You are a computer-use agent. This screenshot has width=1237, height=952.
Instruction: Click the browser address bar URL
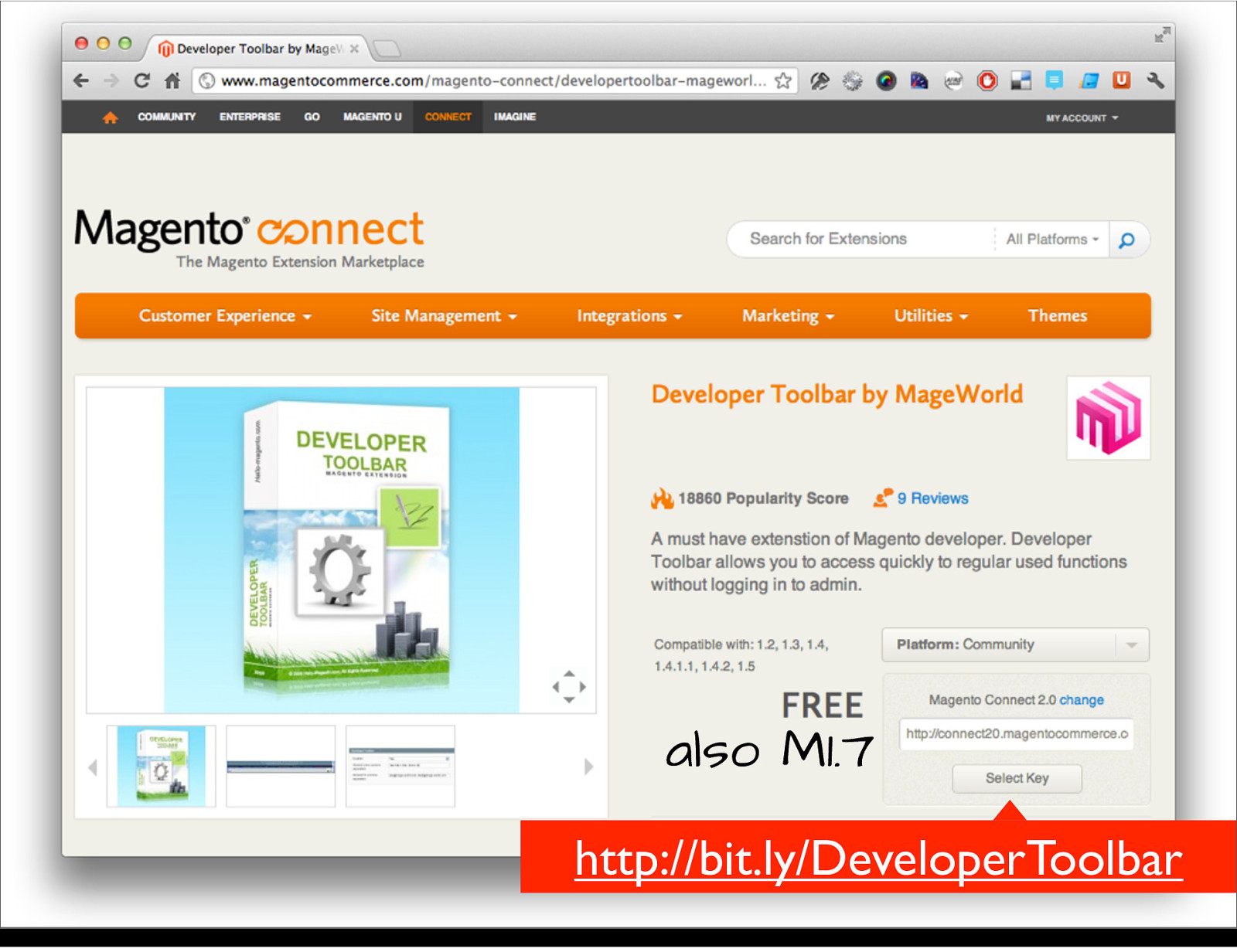click(493, 80)
